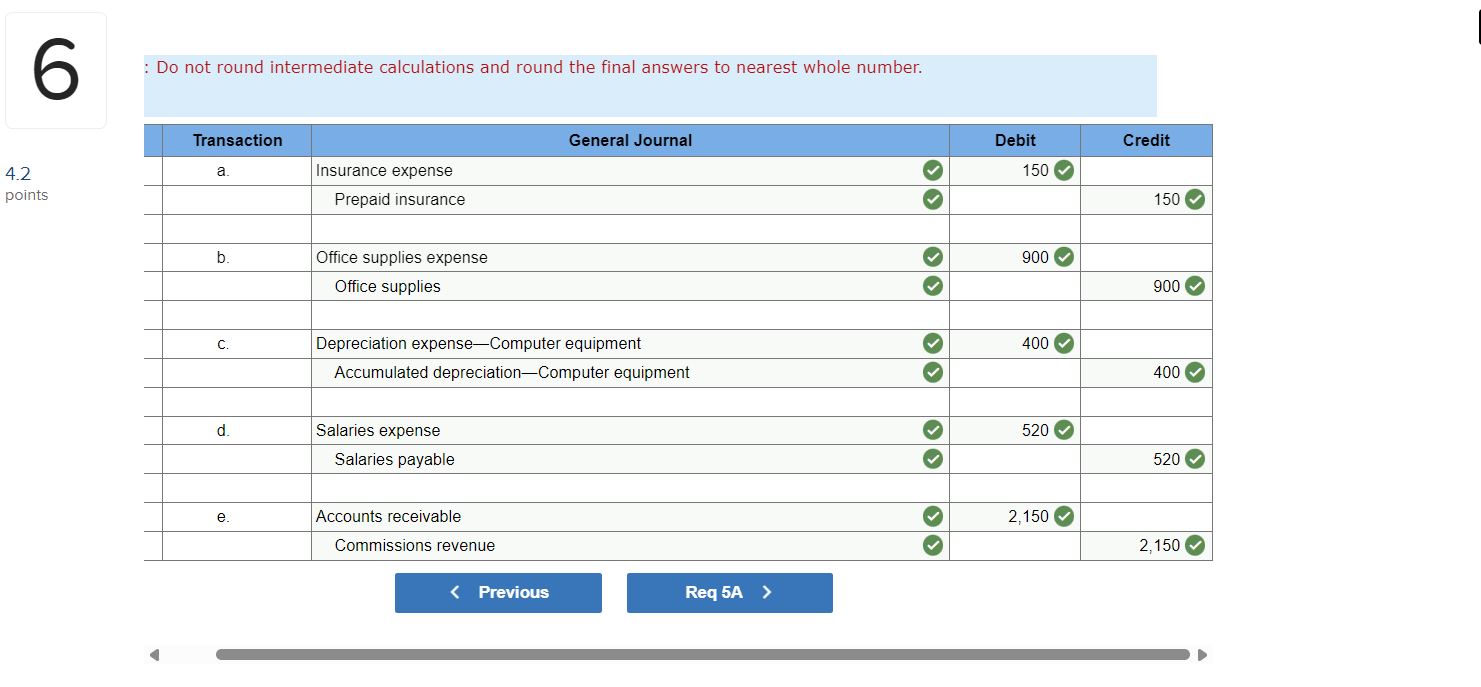
Task: Open Req 5A with its button
Action: point(730,592)
